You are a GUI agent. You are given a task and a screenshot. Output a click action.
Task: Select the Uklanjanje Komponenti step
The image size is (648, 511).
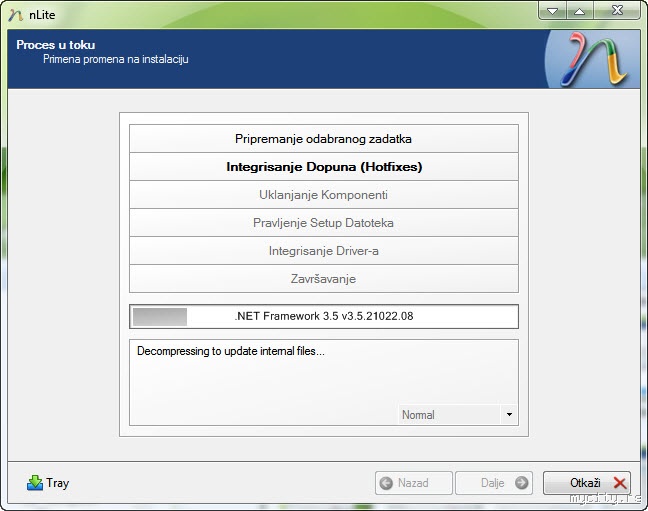[x=324, y=195]
